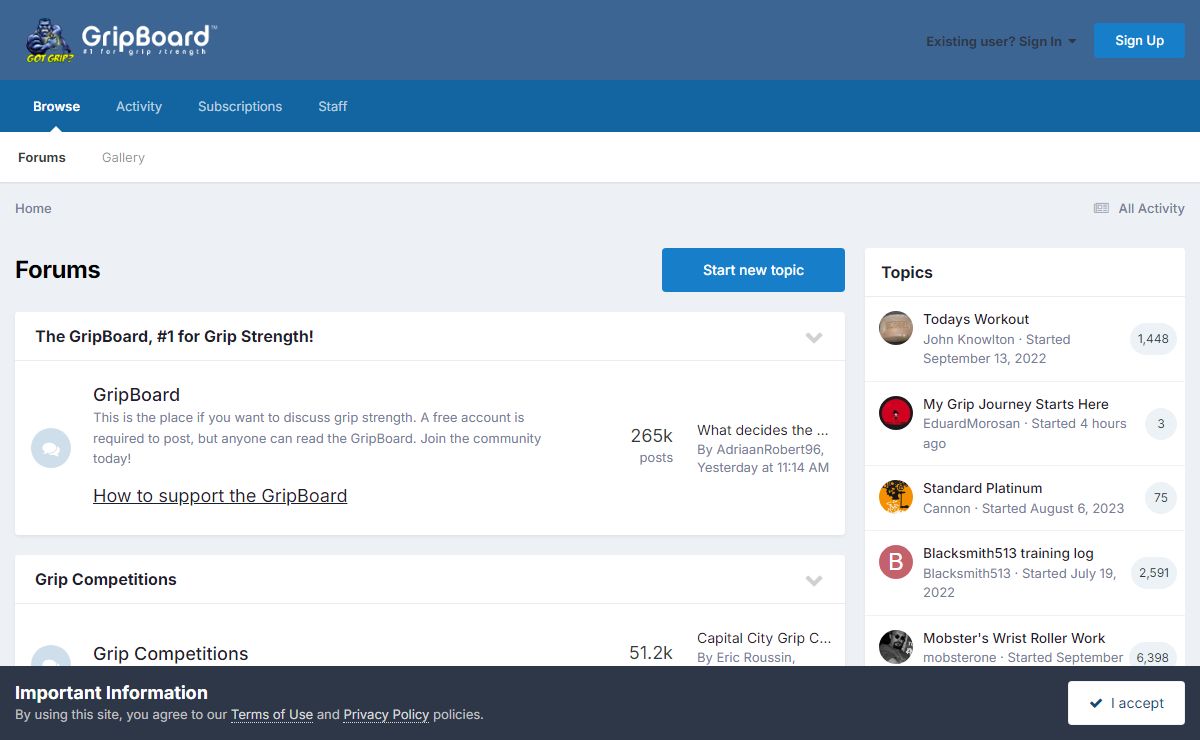Viewport: 1200px width, 740px height.
Task: Open the Terms of Use link
Action: pos(272,714)
